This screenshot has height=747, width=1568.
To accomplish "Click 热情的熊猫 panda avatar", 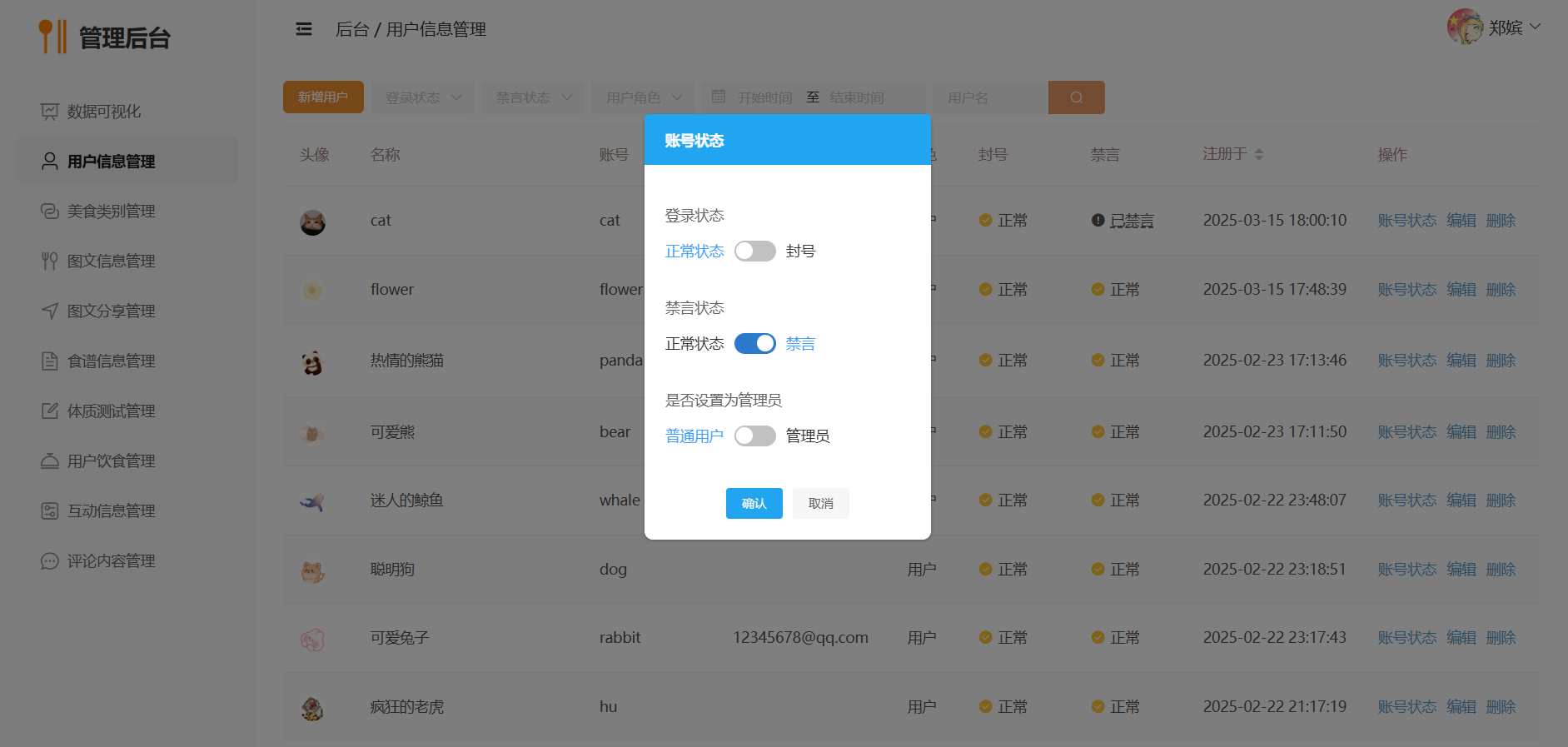I will (x=312, y=362).
